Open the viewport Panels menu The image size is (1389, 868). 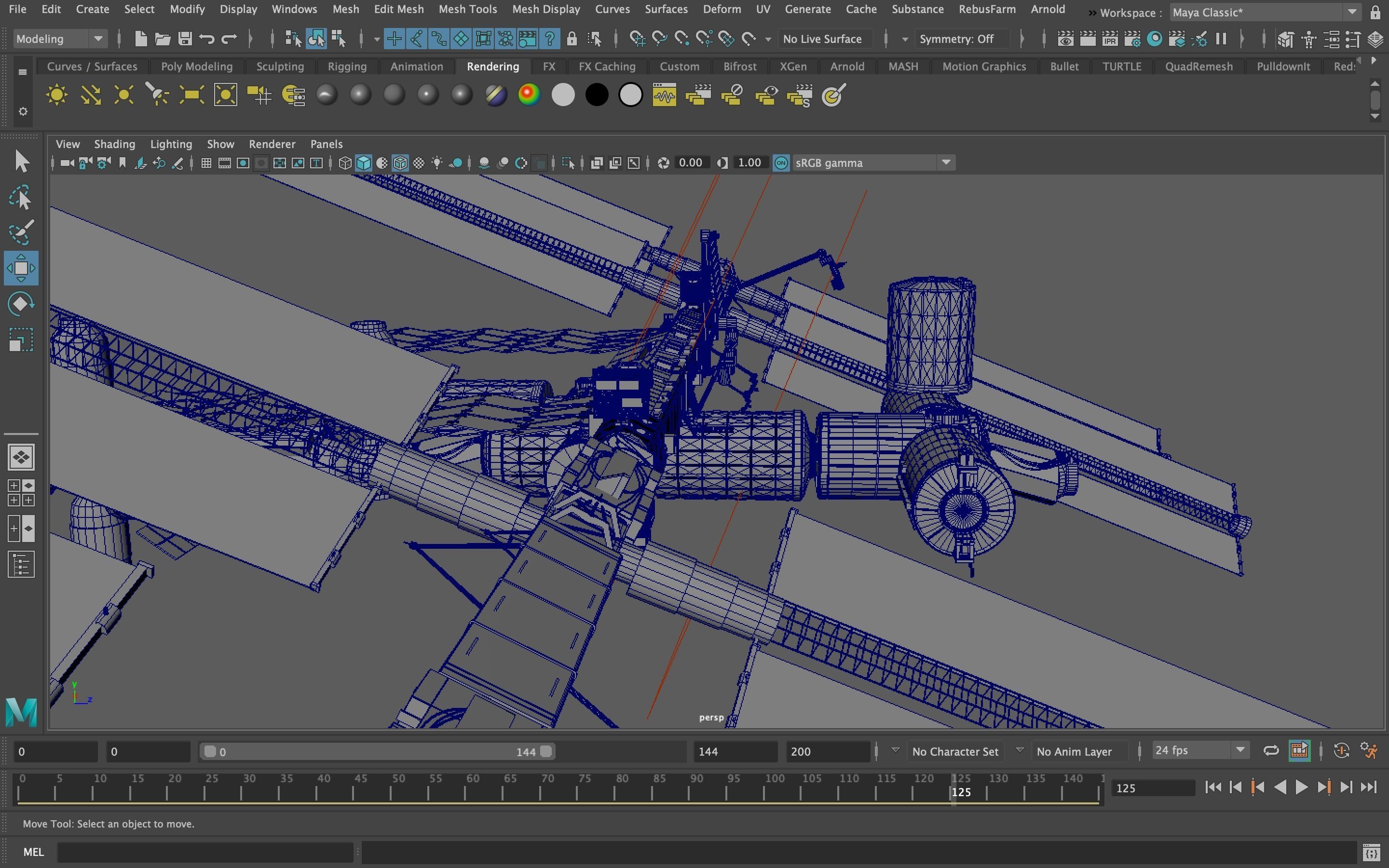(326, 144)
